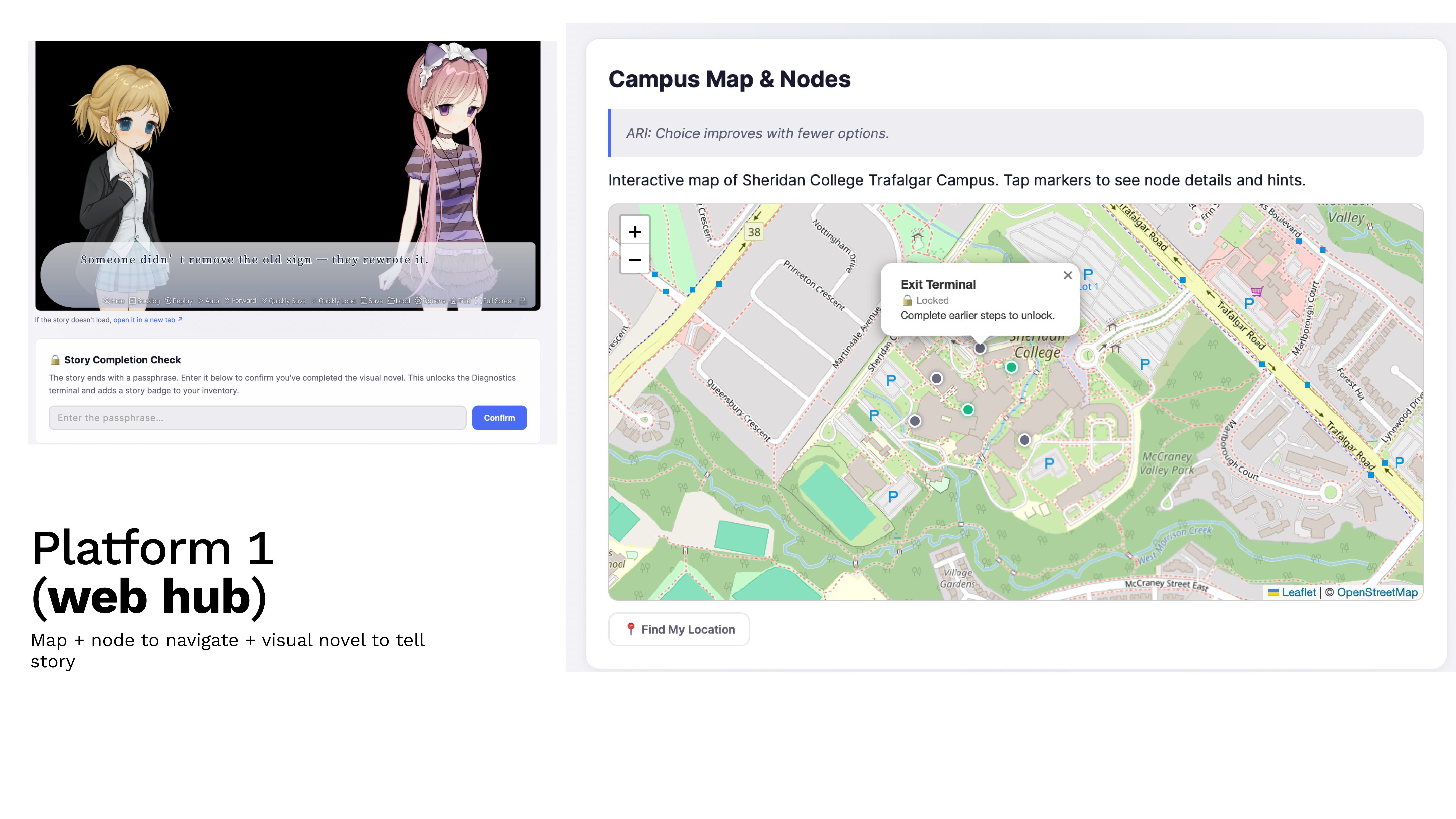Start Auto play in the story
The width and height of the screenshot is (1456, 819).
[209, 301]
